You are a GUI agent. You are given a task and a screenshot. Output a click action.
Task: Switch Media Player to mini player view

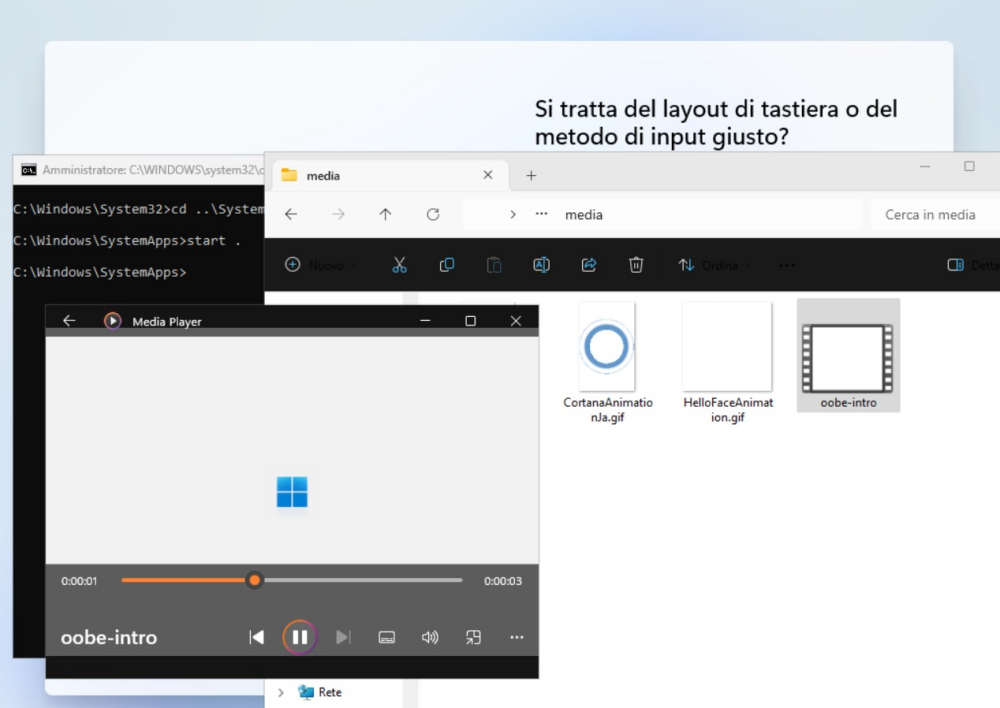[x=473, y=637]
